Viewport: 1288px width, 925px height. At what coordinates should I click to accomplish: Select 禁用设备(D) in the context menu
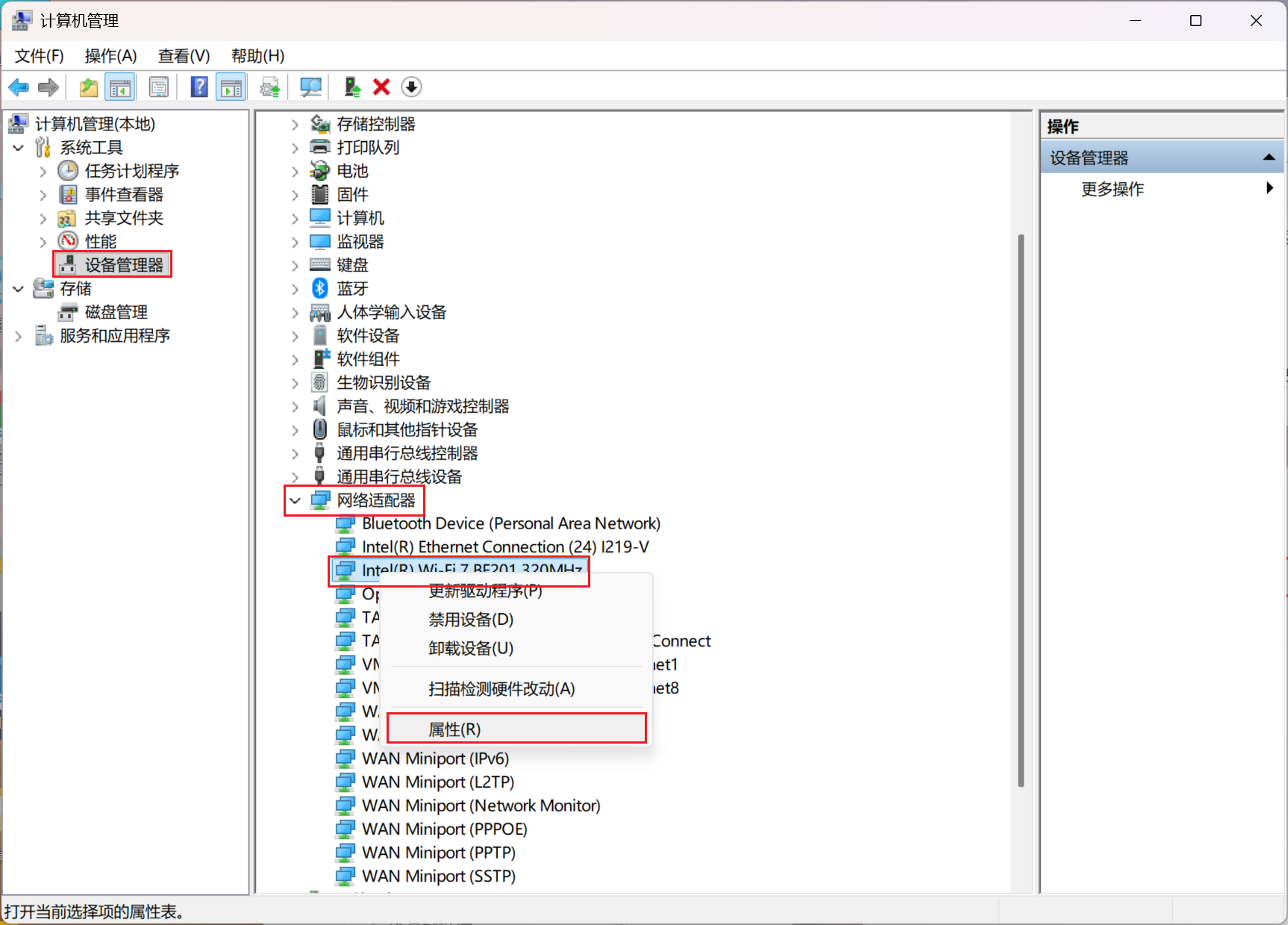point(471,620)
